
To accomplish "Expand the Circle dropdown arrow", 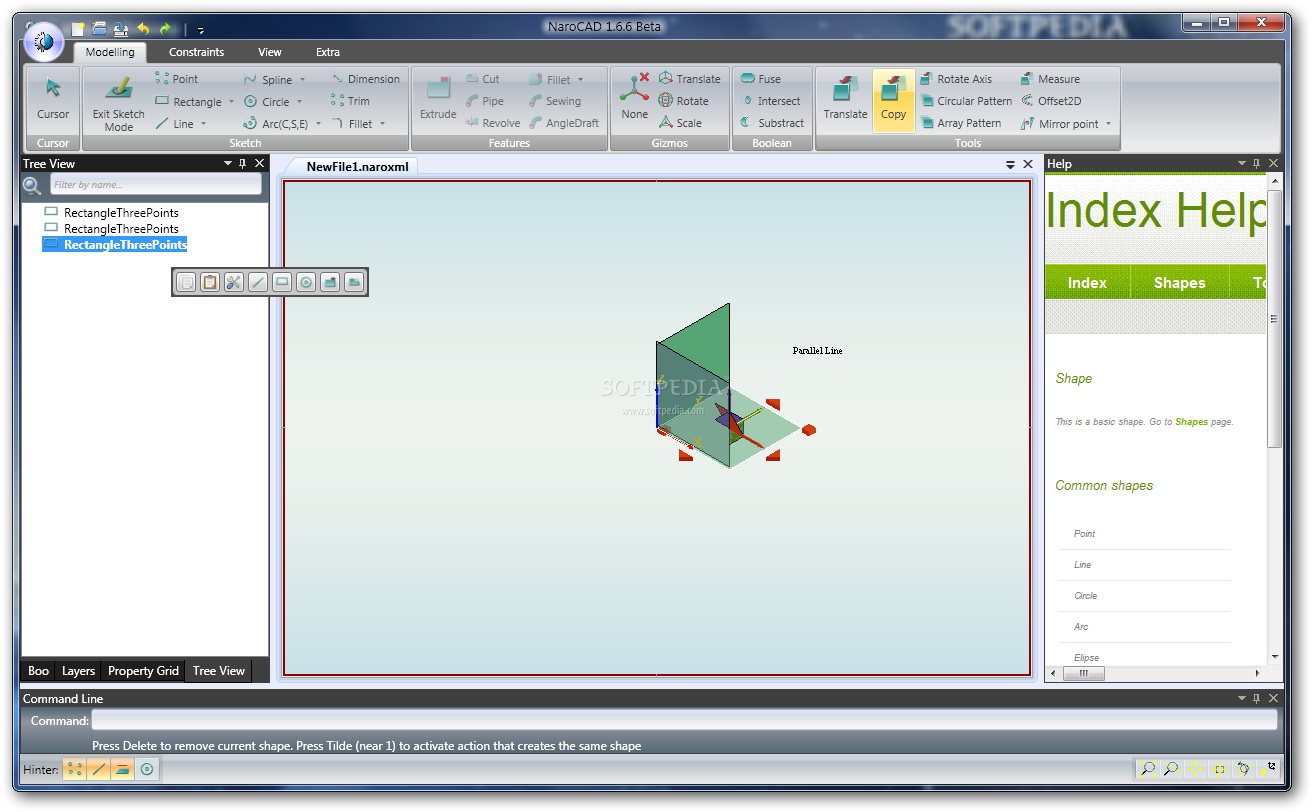I will (x=299, y=102).
